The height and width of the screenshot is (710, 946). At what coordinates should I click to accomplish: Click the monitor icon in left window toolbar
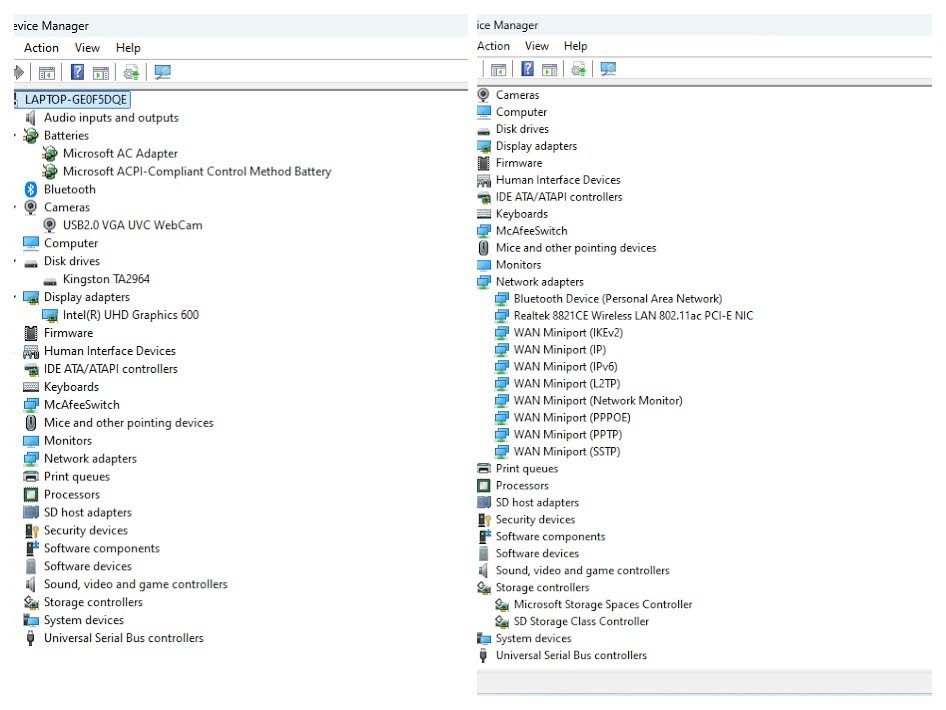(162, 72)
